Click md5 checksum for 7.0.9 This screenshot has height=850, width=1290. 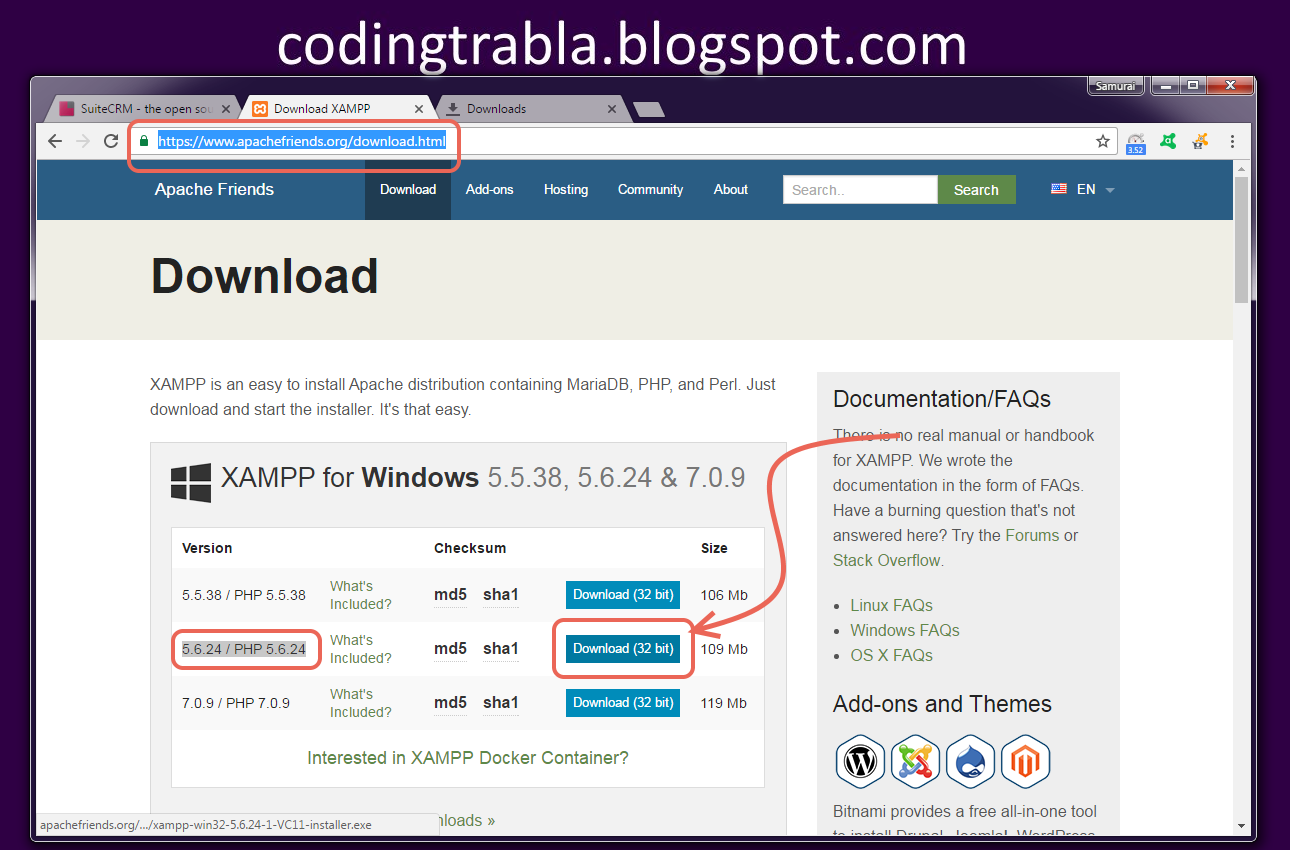pos(450,703)
